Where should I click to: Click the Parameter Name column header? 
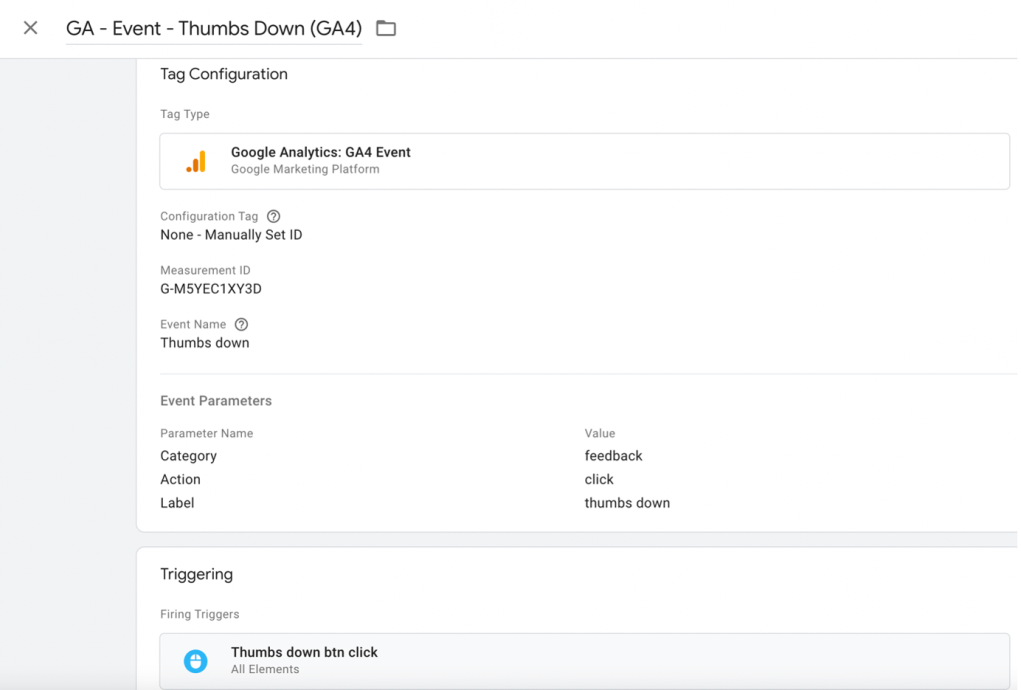(x=206, y=434)
